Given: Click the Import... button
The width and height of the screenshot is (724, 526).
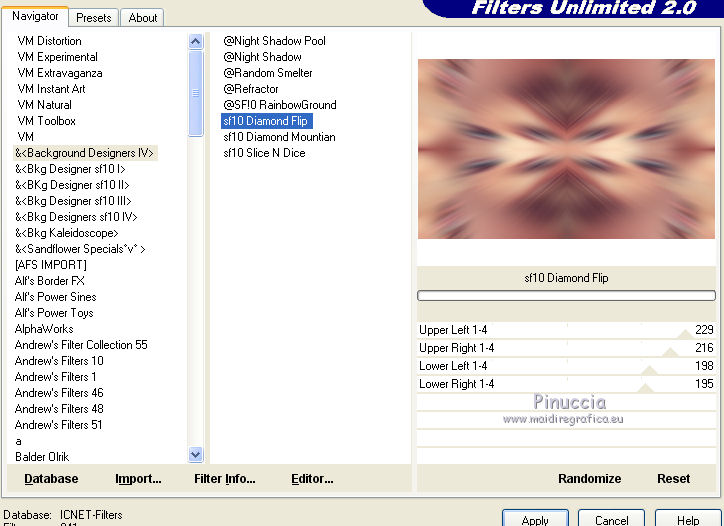Looking at the screenshot, I should [x=139, y=479].
